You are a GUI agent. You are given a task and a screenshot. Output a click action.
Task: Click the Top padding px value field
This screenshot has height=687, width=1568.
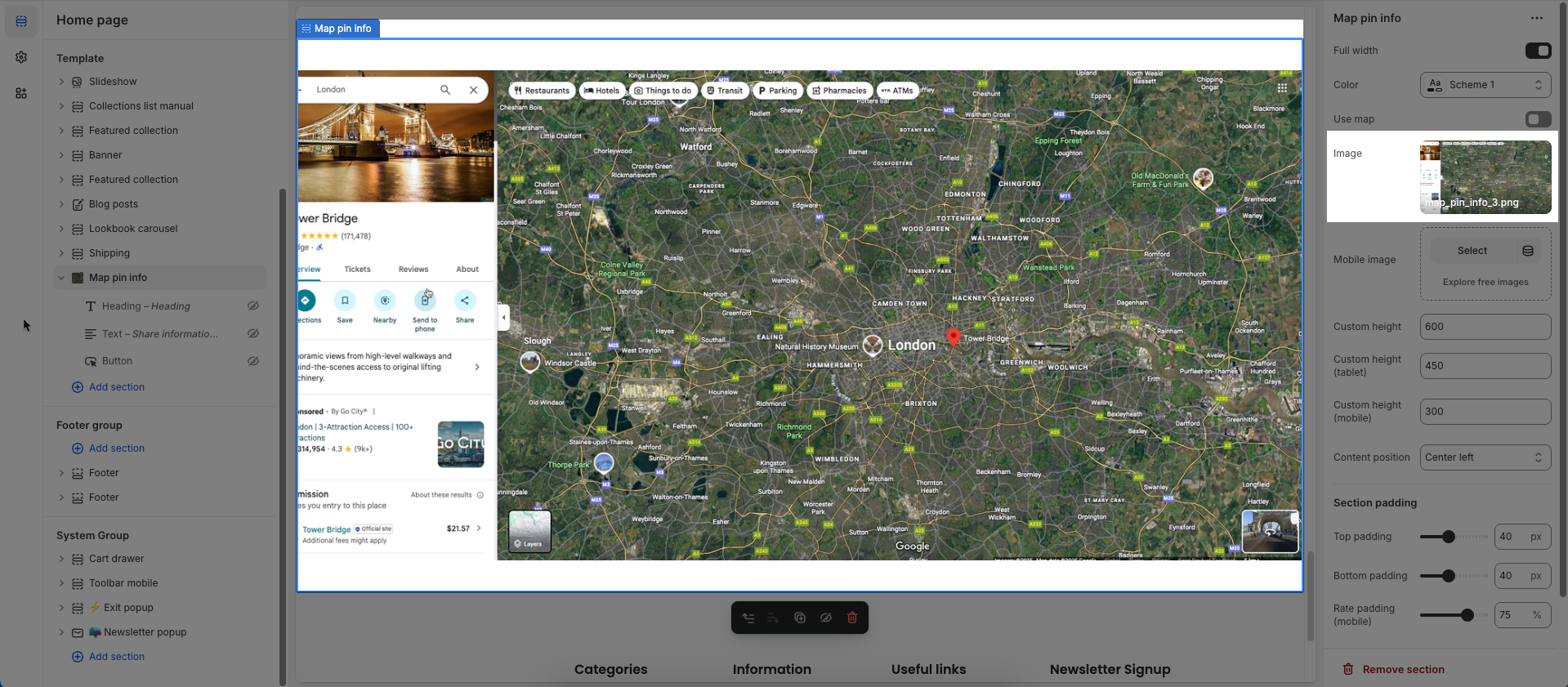click(1522, 537)
